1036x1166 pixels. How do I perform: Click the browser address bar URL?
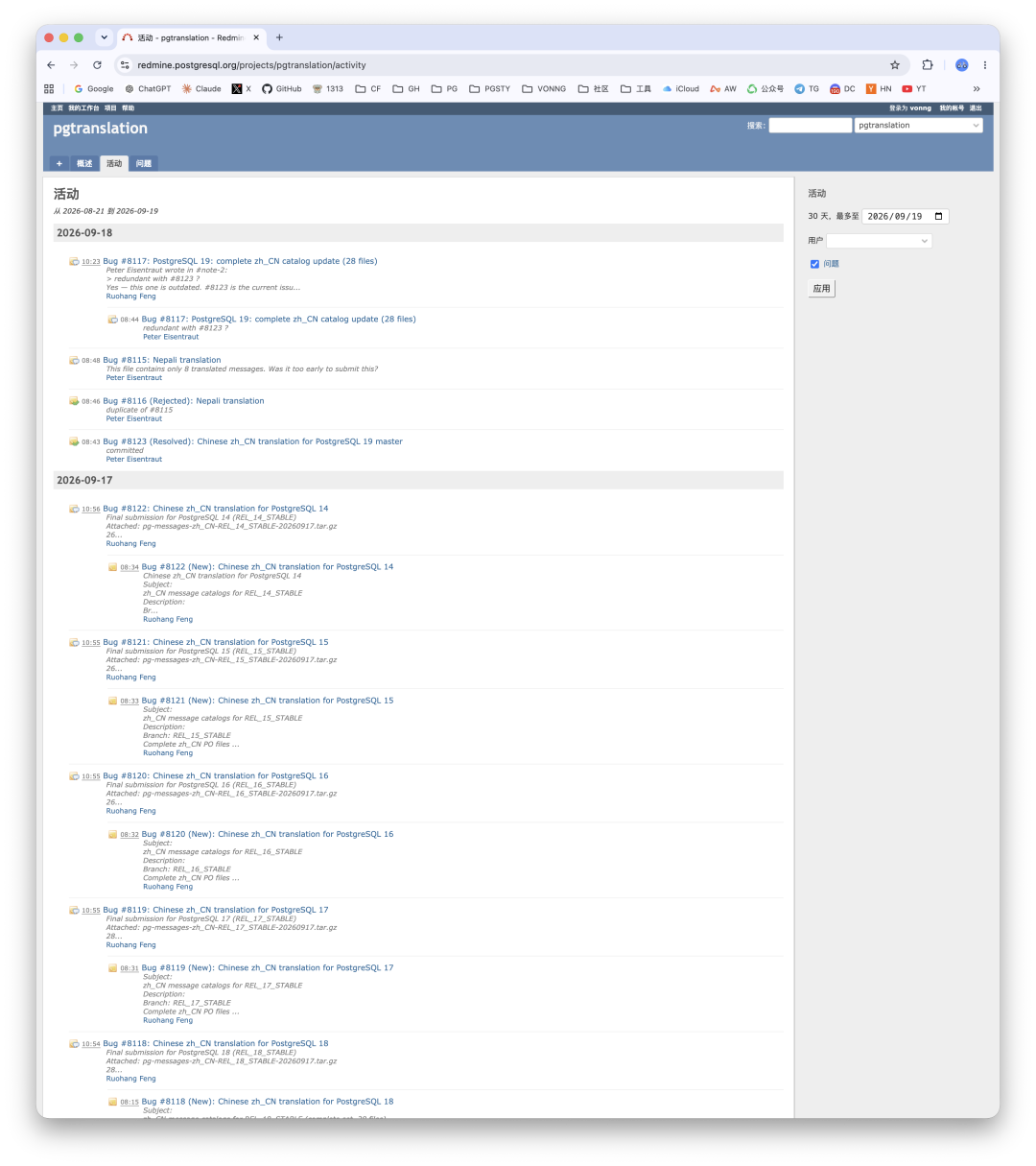pyautogui.click(x=251, y=65)
